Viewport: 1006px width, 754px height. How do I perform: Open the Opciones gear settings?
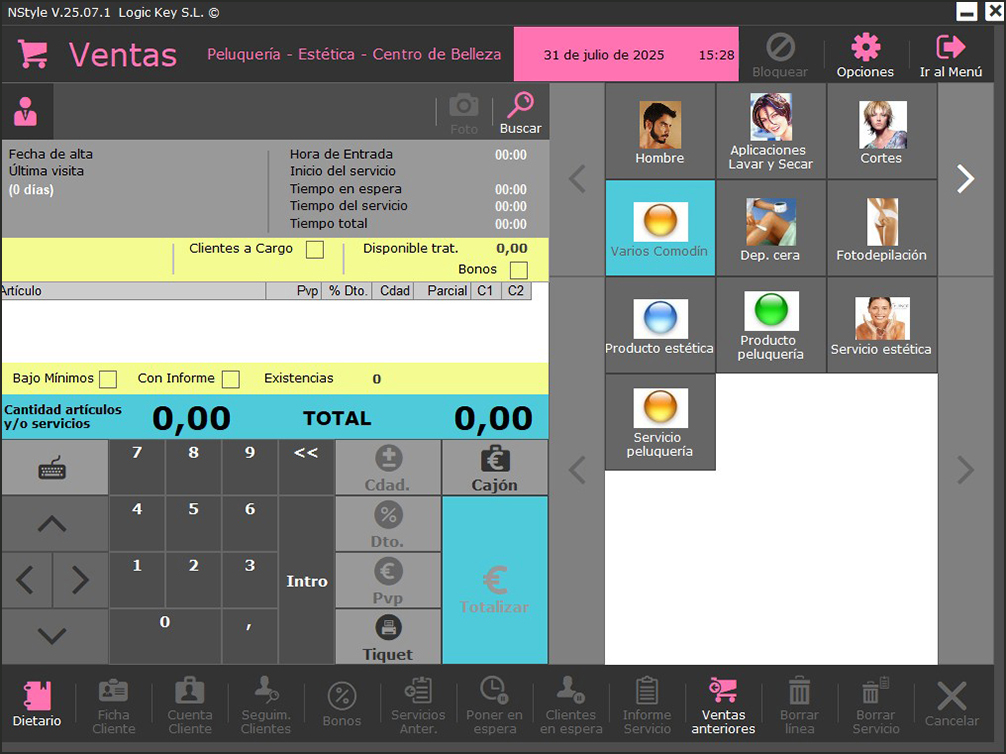[865, 55]
